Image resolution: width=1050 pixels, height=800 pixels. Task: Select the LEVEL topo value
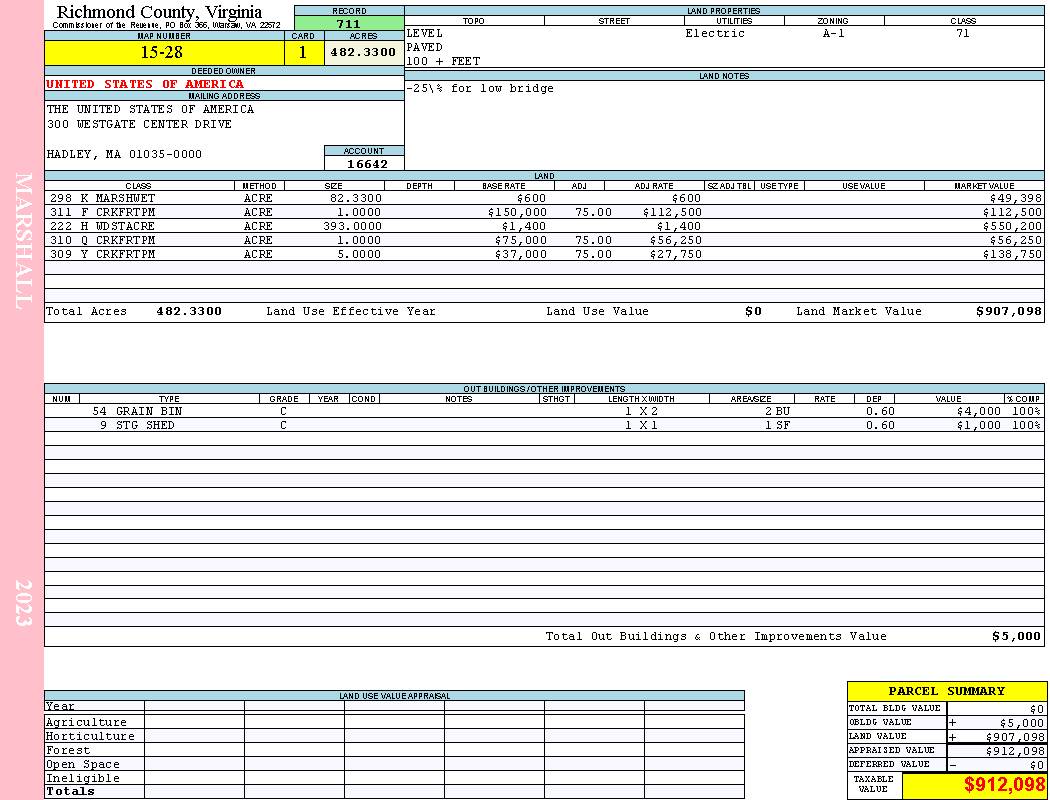(x=425, y=33)
